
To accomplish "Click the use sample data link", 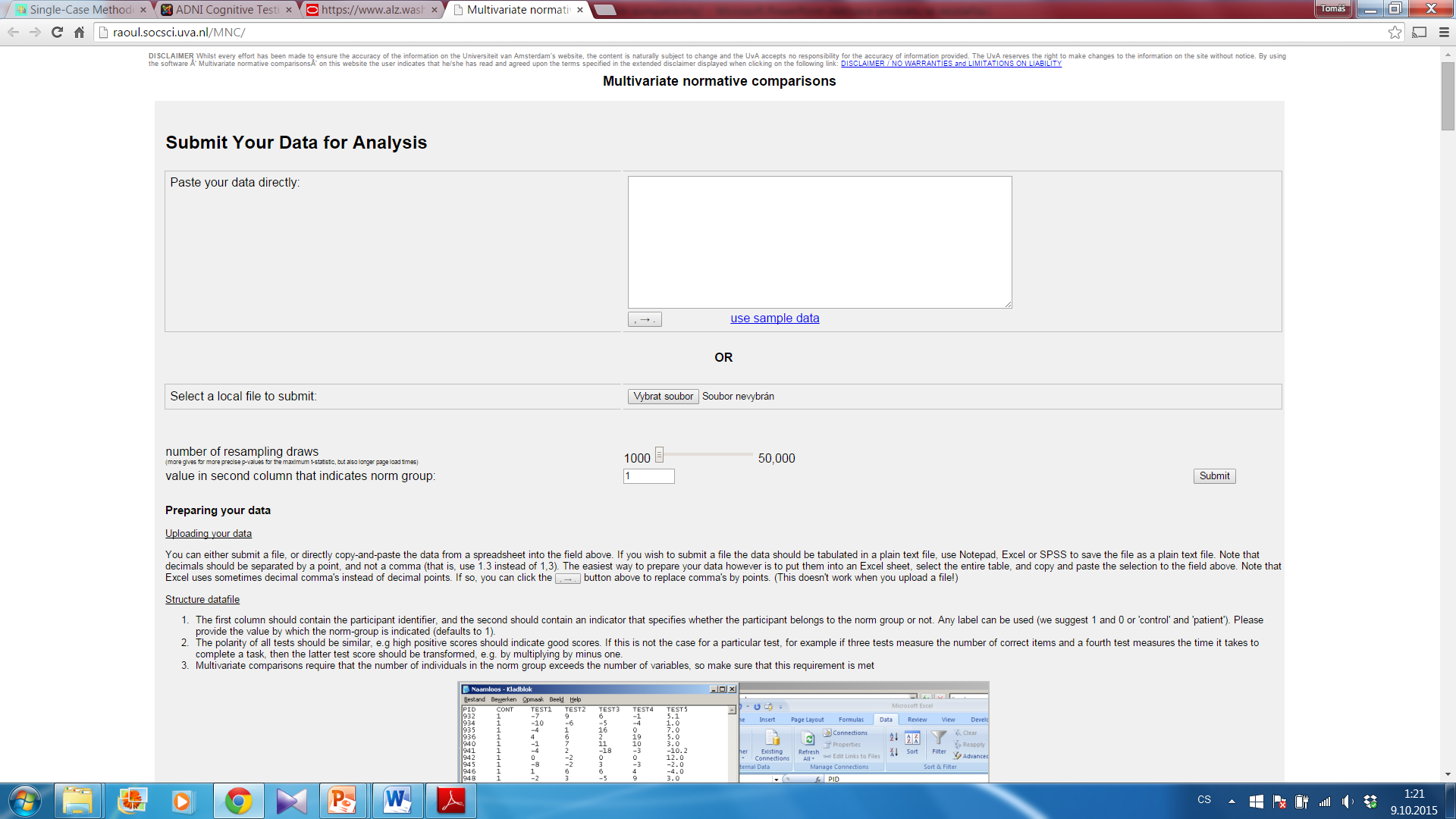I will pyautogui.click(x=774, y=318).
